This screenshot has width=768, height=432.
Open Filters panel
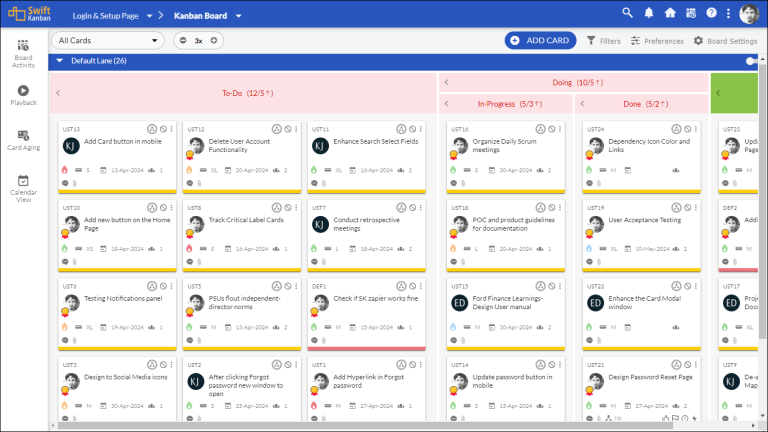(603, 41)
